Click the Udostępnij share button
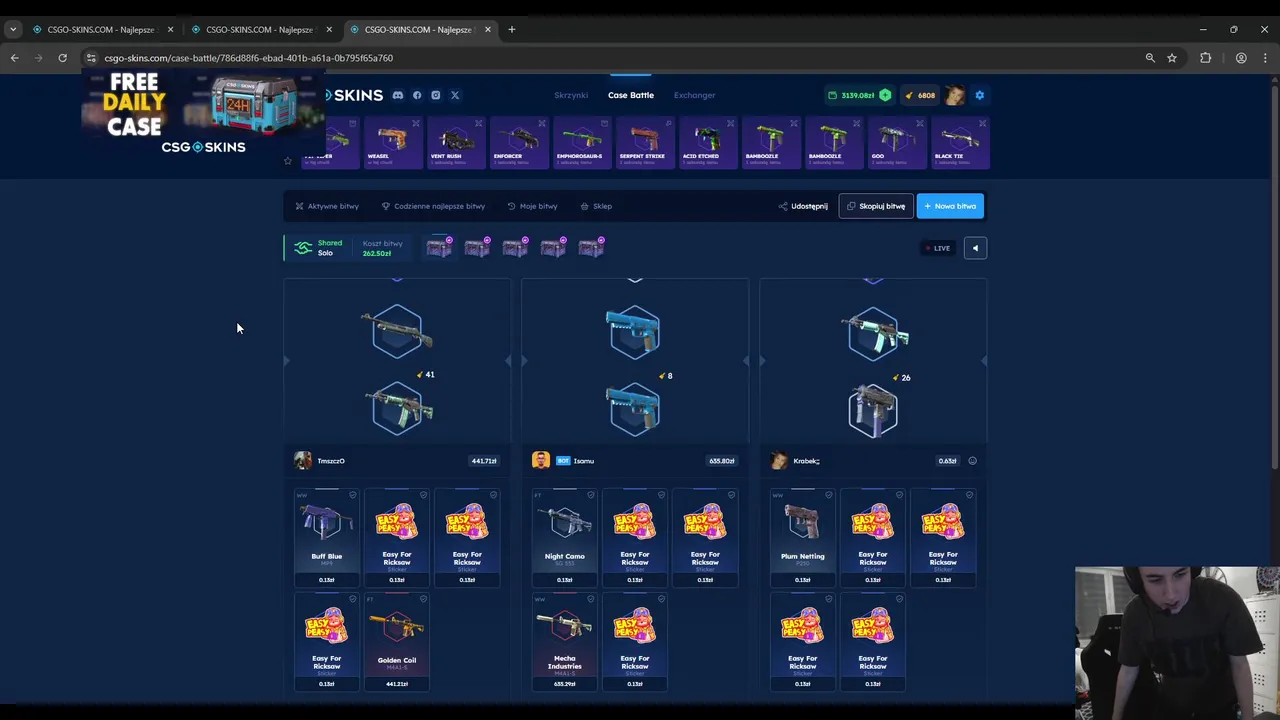The height and width of the screenshot is (720, 1280). coord(803,206)
